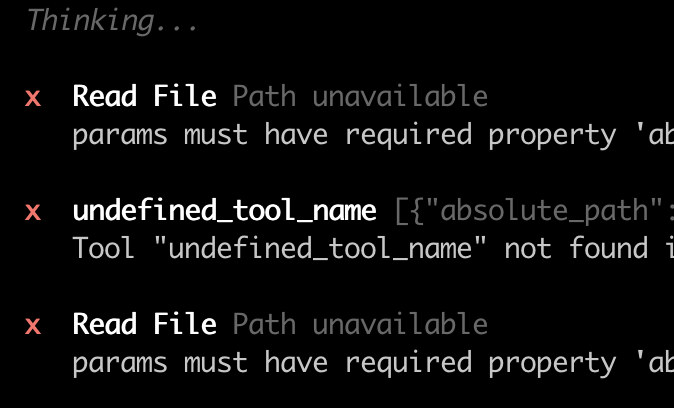Image resolution: width=674 pixels, height=408 pixels.
Task: Click the "not found" text in the error
Action: (576, 248)
